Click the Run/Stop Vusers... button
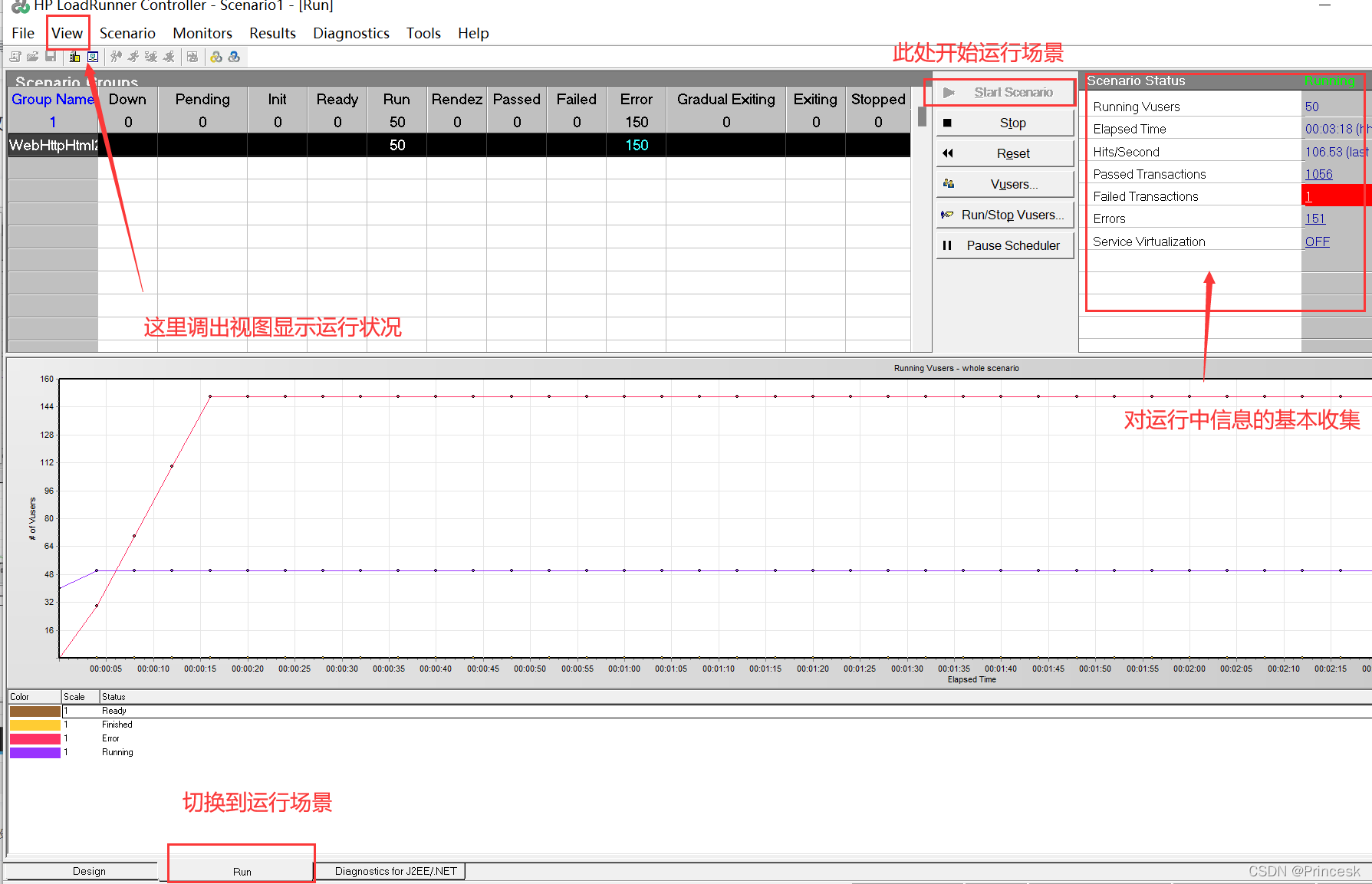The image size is (1372, 884). coord(1005,215)
